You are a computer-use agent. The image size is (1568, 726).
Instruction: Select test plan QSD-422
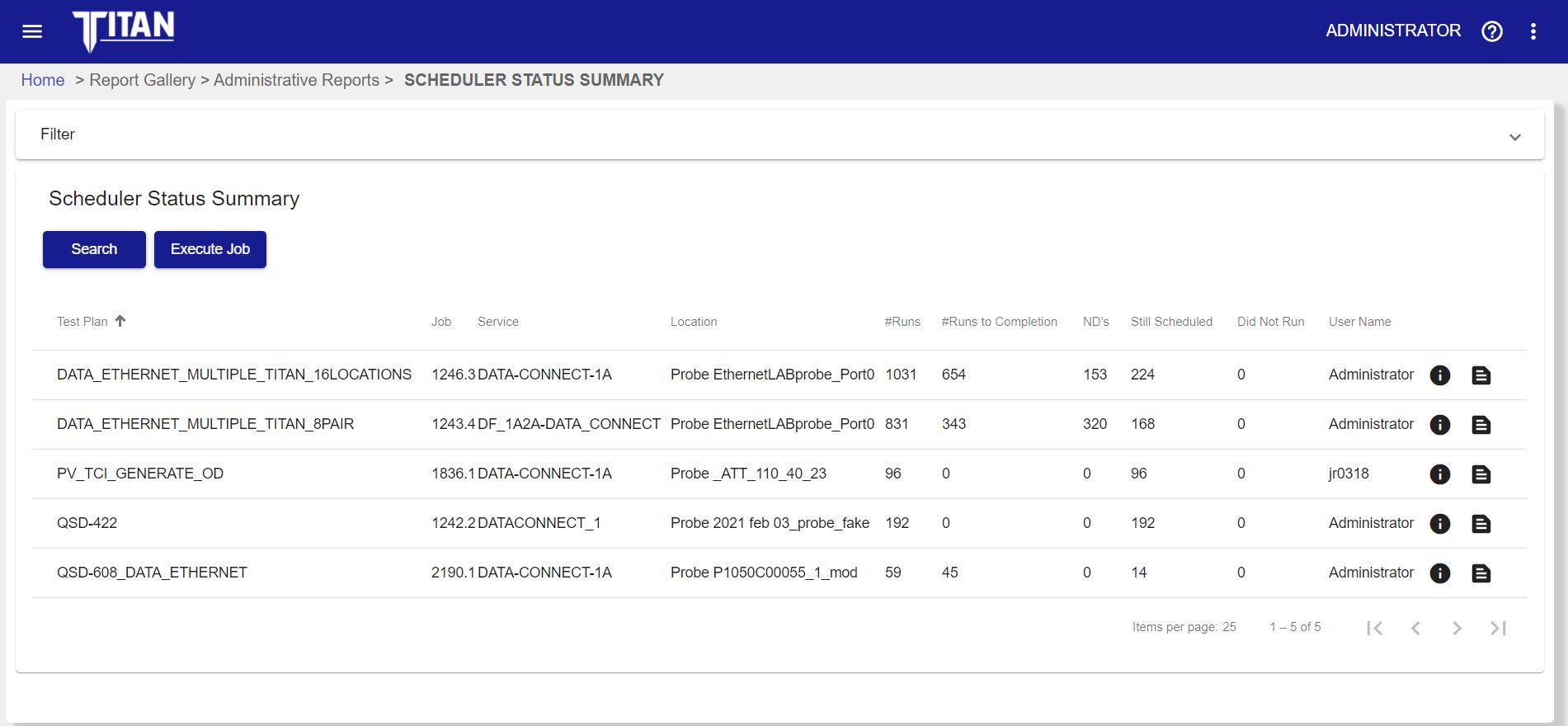click(87, 523)
